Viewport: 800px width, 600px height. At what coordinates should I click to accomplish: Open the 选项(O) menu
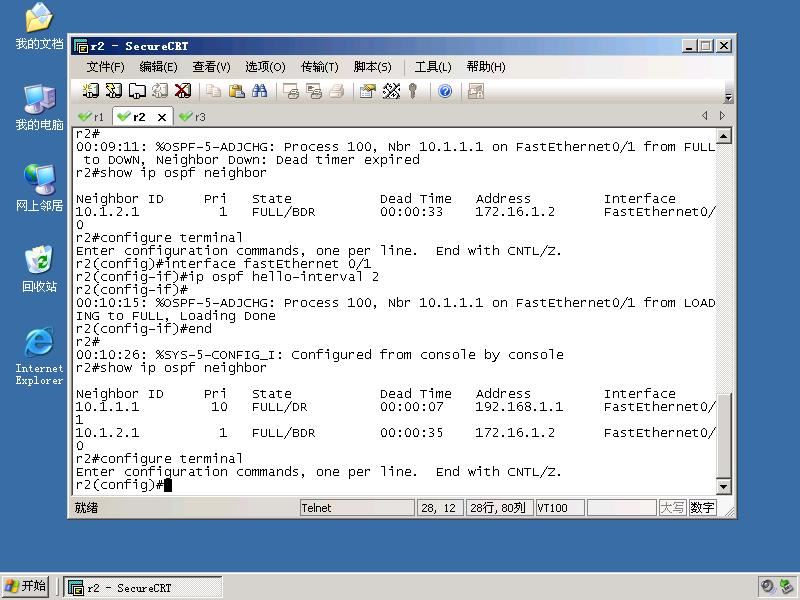265,67
